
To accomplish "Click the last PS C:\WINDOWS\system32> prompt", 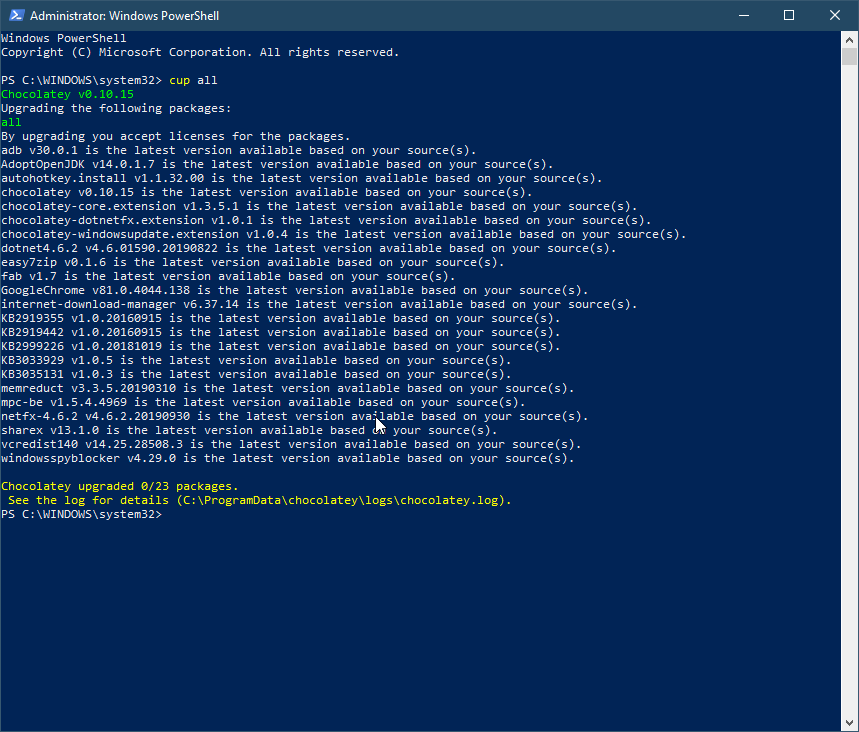I will tap(82, 514).
